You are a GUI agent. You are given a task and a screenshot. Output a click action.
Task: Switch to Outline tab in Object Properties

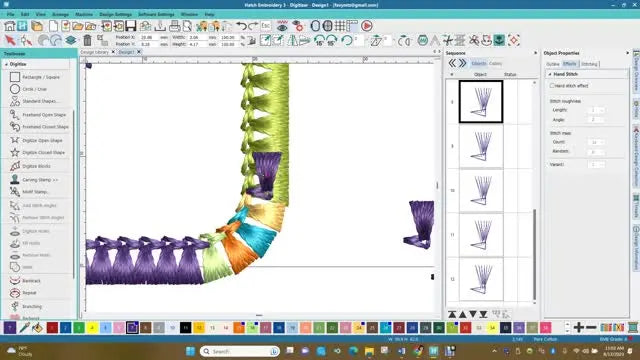tap(553, 64)
